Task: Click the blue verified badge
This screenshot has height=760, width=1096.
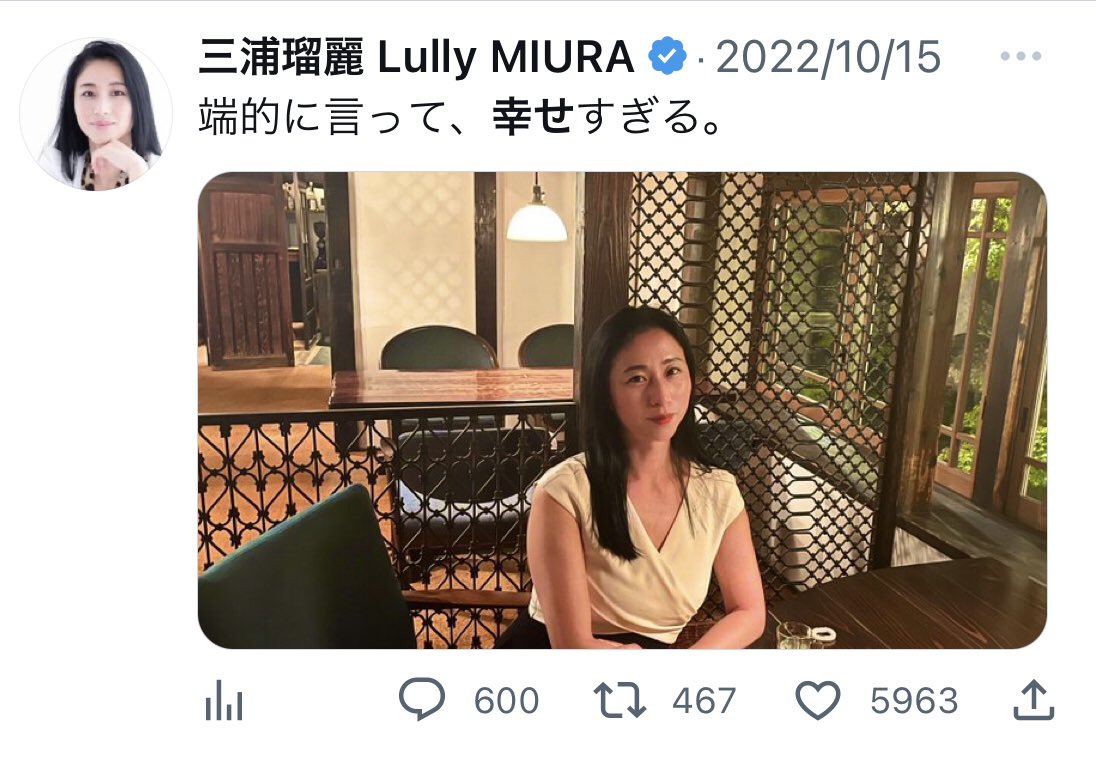Action: pyautogui.click(x=668, y=57)
